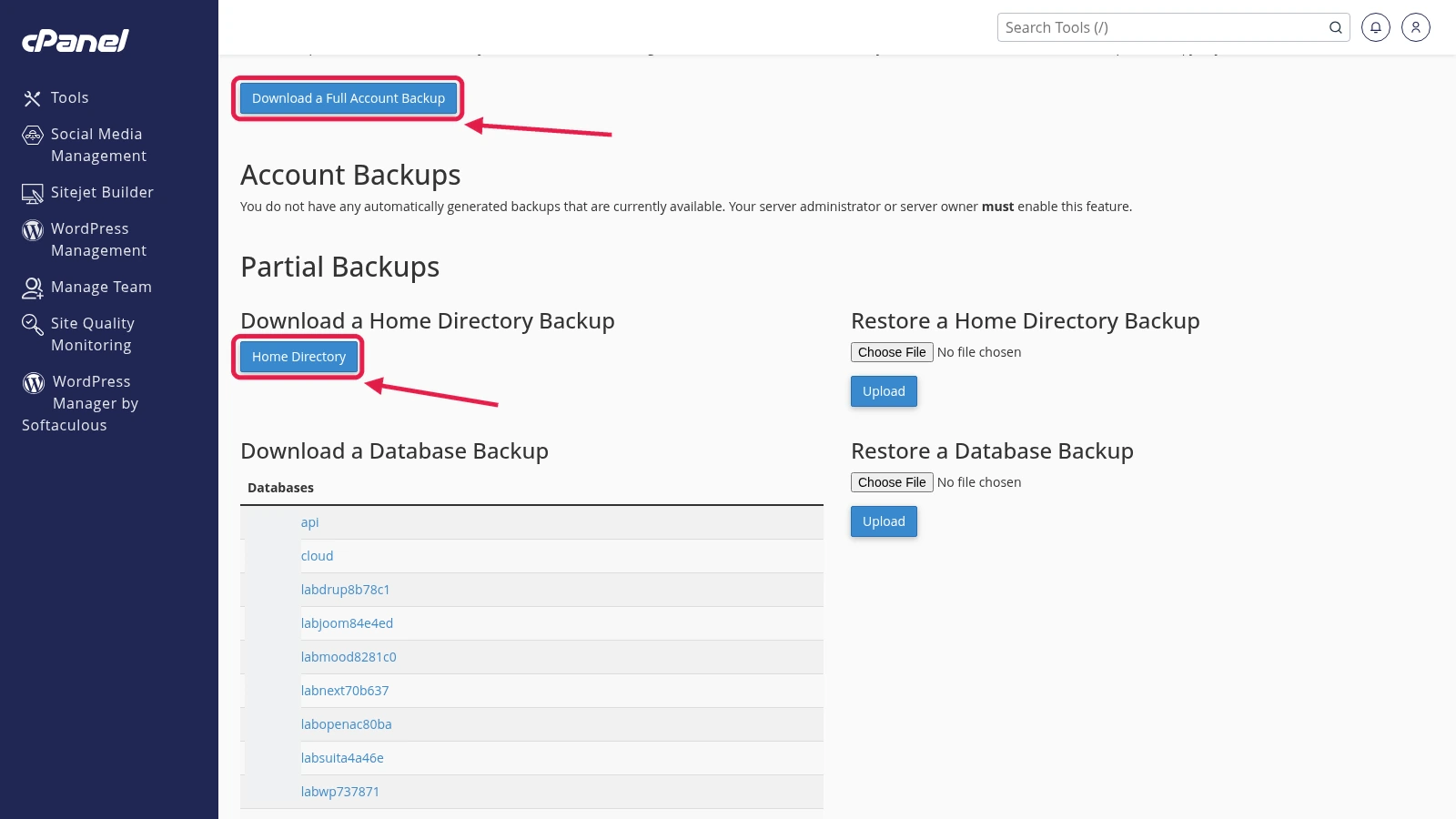
Task: Click the Databases column header
Action: pos(280,488)
